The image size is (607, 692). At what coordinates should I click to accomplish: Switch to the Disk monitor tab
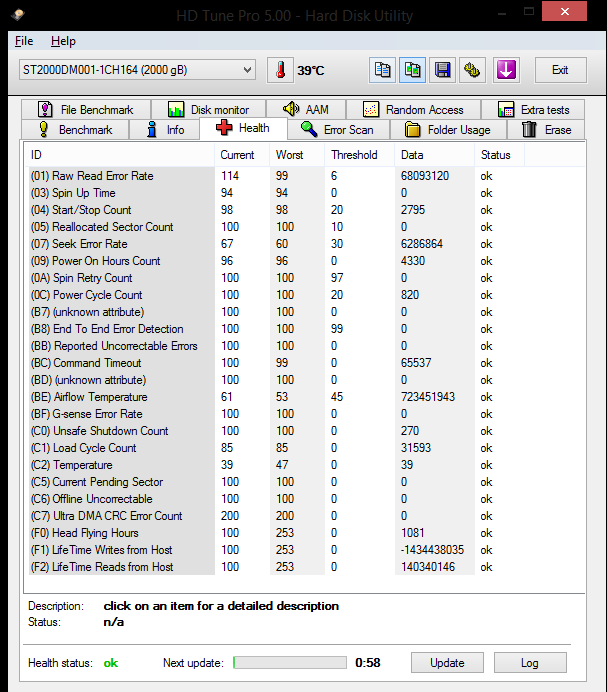(x=208, y=109)
